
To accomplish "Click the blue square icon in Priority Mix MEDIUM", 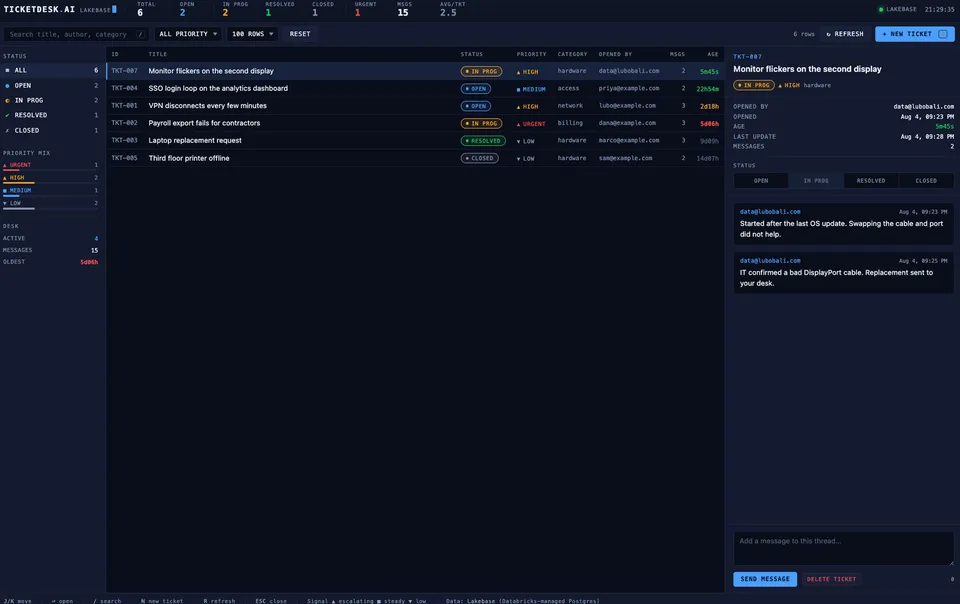I will pos(5,191).
